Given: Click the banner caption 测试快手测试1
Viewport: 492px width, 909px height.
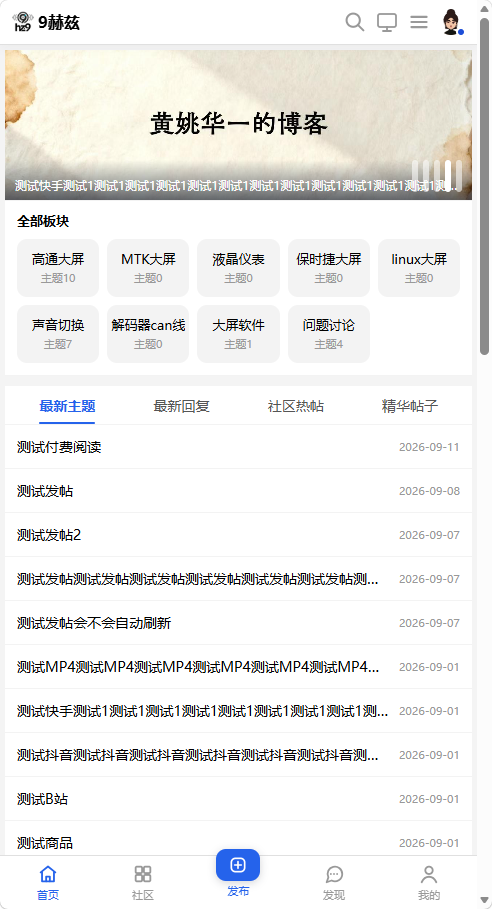Looking at the screenshot, I should coord(236,186).
